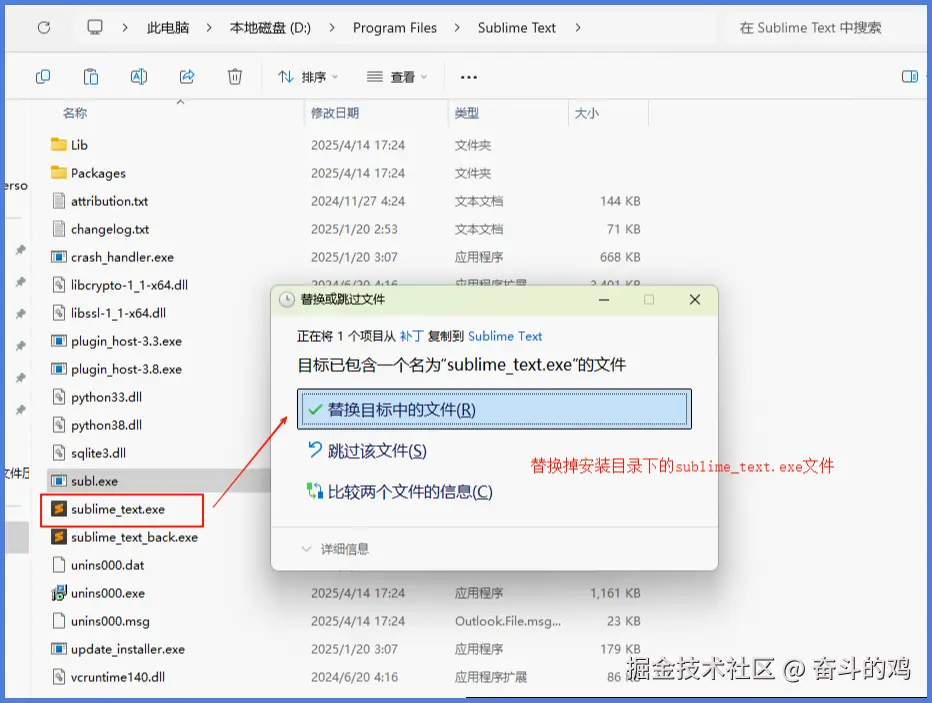Click the copy icon in toolbar
This screenshot has width=932, height=703.
[x=43, y=77]
